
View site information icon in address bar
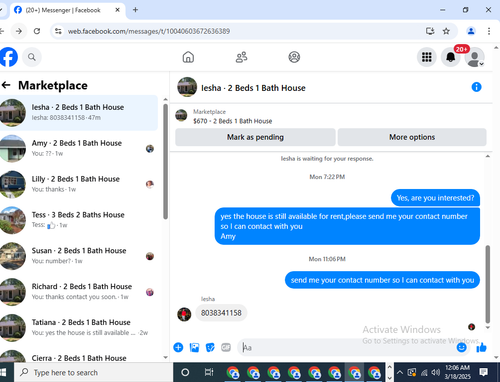[x=58, y=31]
